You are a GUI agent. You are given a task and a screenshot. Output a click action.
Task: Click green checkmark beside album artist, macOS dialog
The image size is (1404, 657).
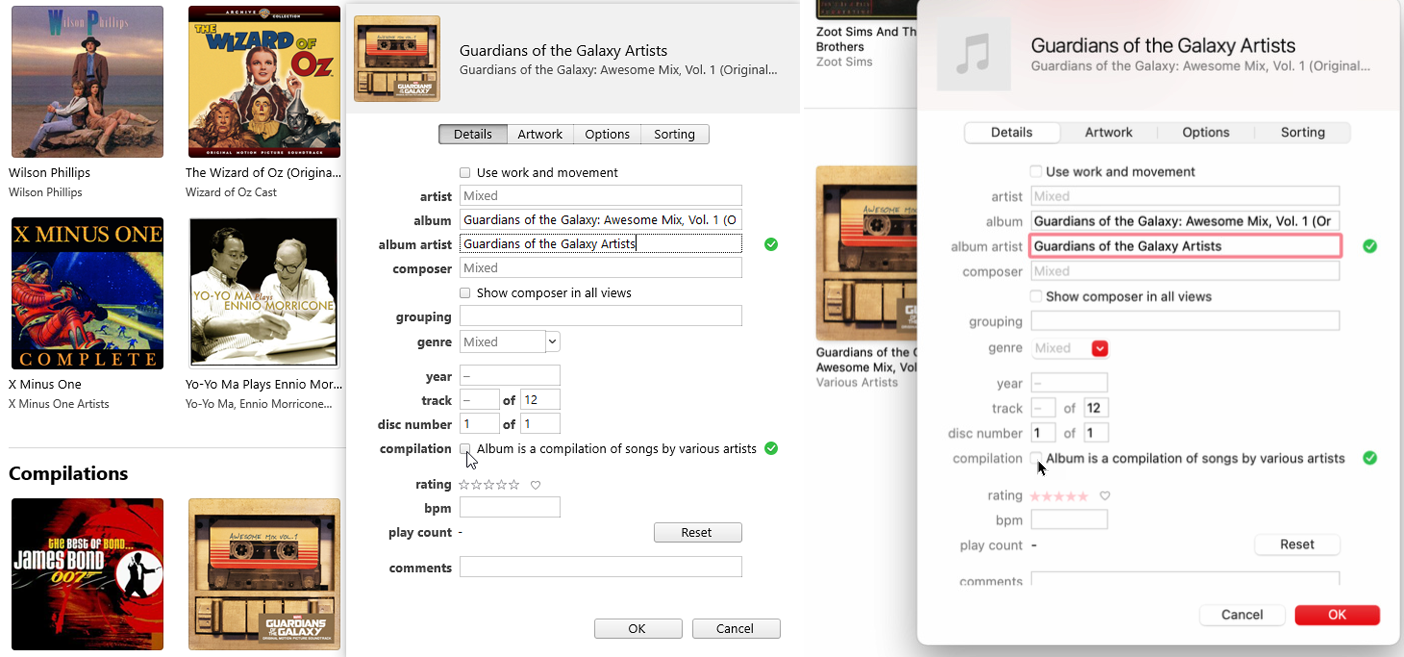1370,246
